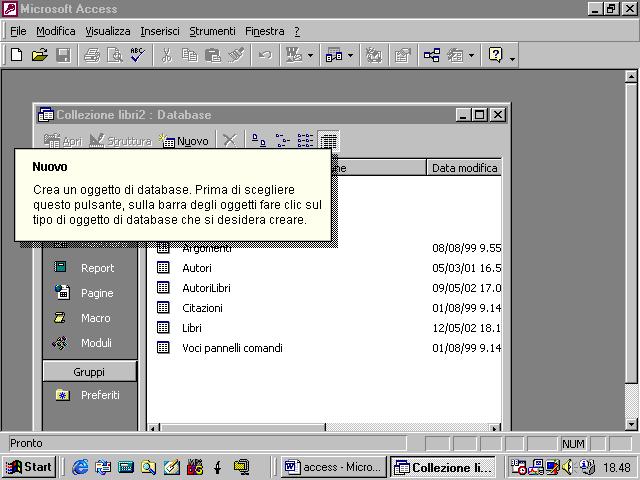
Task: Select the Autori table
Action: pos(184,268)
